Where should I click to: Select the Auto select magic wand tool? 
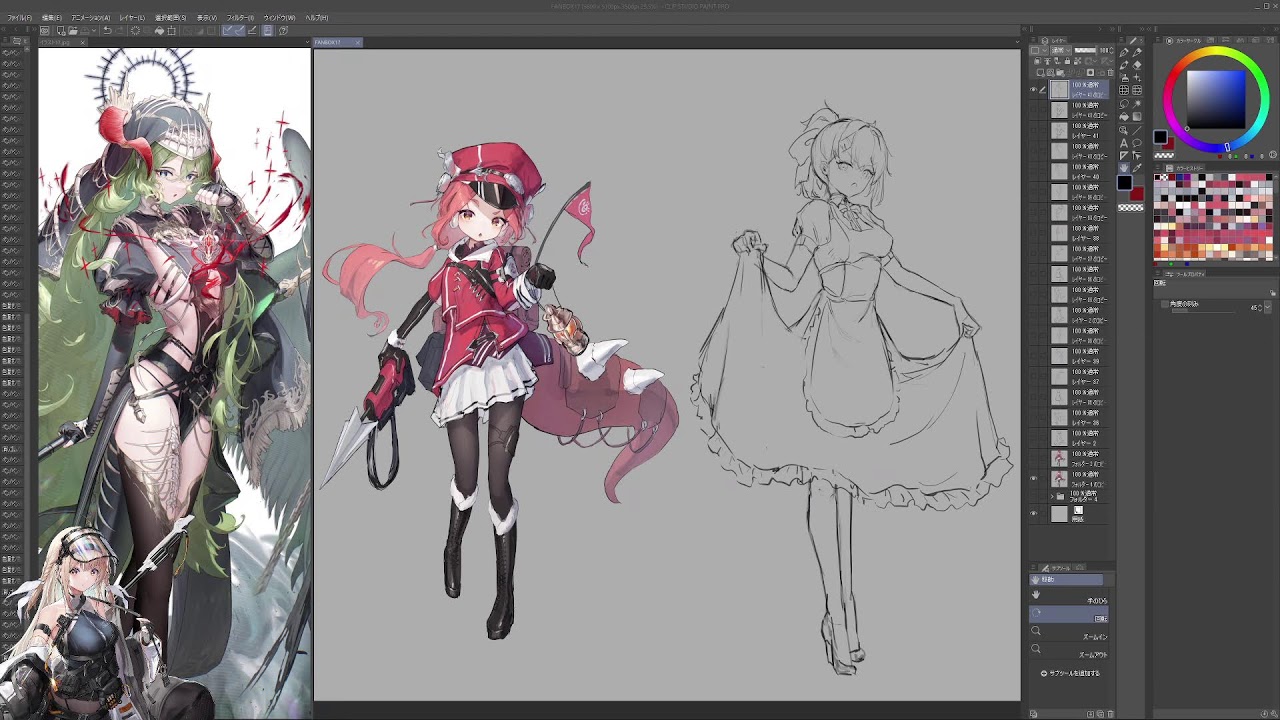tap(1137, 104)
